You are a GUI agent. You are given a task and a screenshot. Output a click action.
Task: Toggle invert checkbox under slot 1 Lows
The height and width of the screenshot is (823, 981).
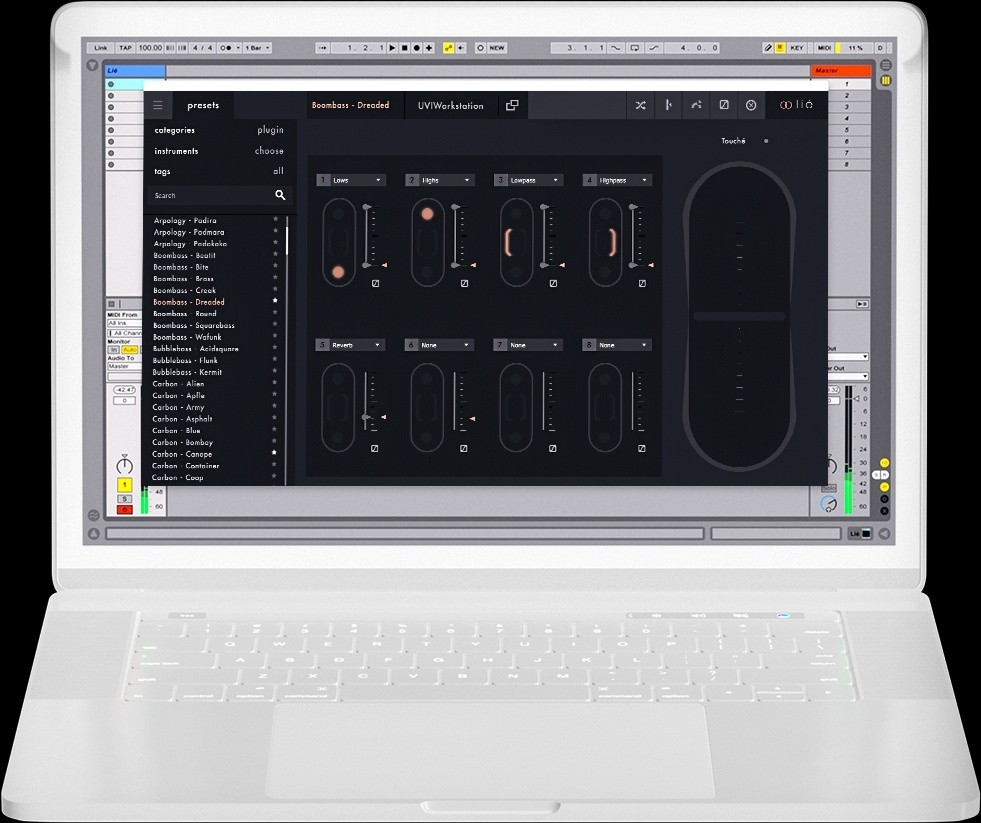(375, 284)
